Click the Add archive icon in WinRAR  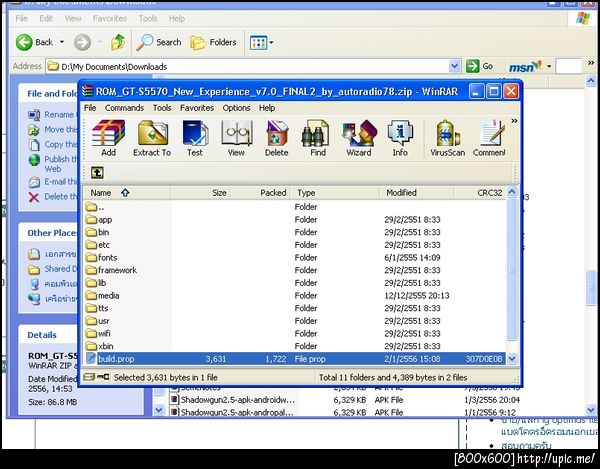(x=108, y=138)
